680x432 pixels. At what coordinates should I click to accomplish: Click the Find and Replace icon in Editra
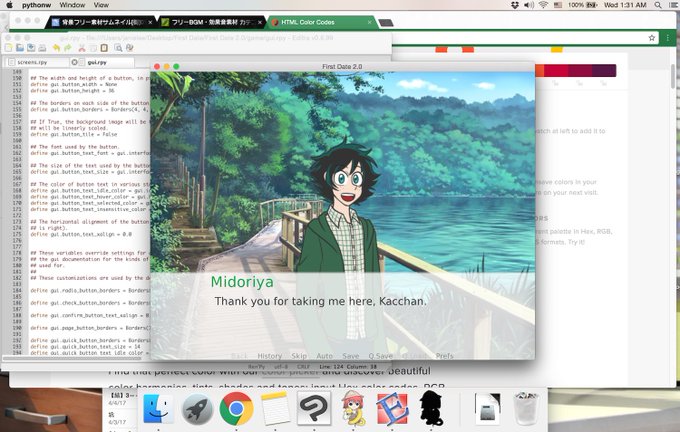point(129,48)
